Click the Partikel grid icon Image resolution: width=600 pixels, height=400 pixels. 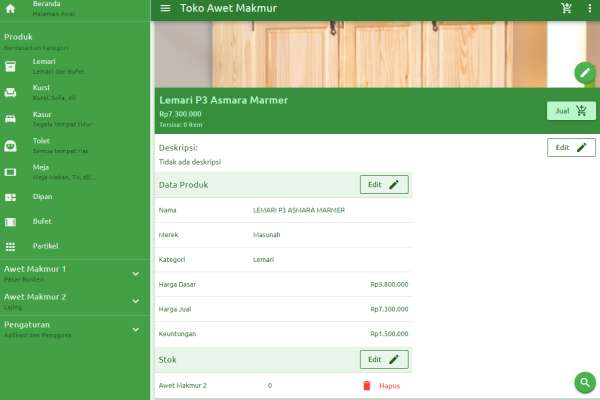tap(10, 246)
